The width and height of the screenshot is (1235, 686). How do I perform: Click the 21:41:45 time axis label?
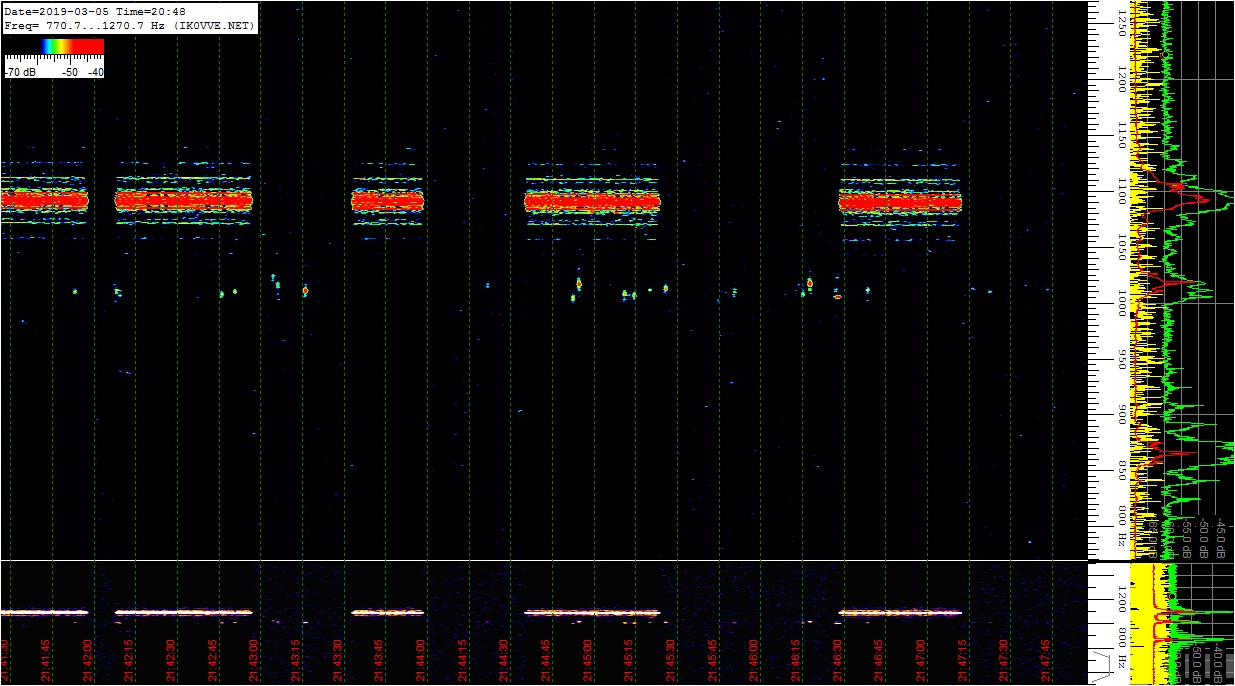(46, 658)
